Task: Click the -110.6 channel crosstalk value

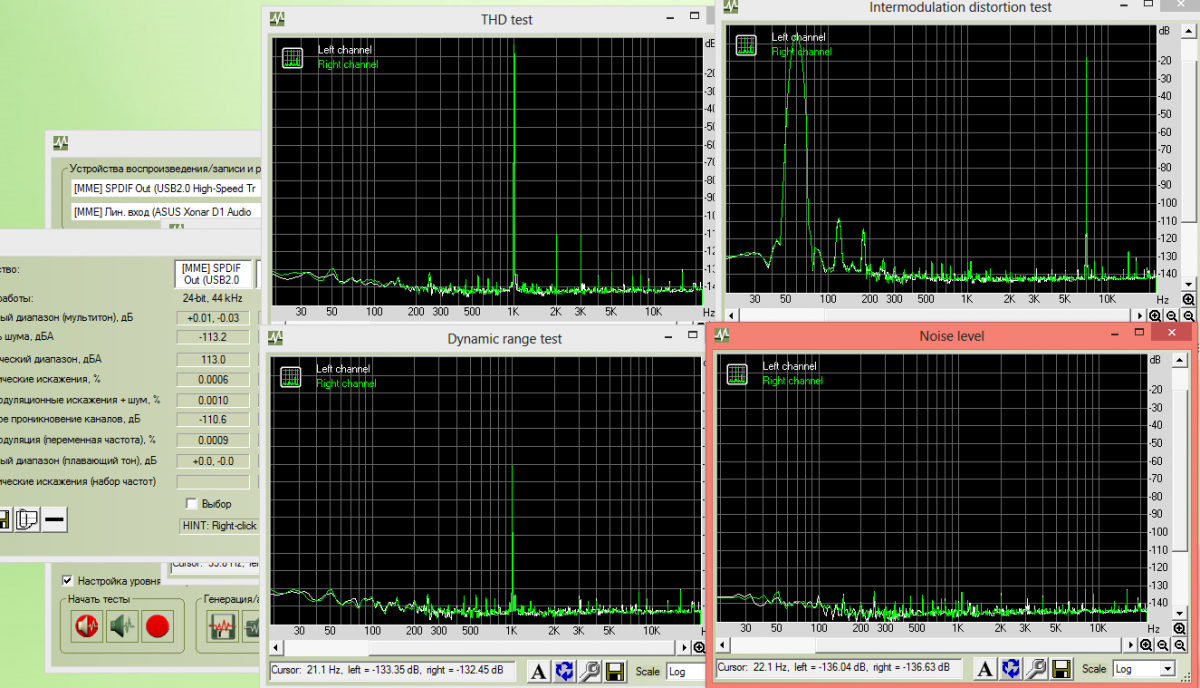Action: 215,420
